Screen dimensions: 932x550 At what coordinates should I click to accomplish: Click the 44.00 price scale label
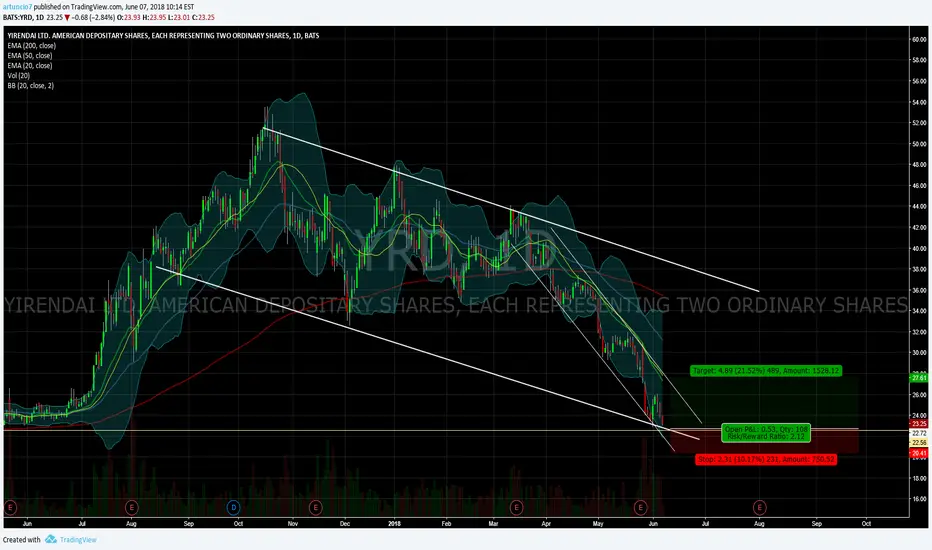click(x=919, y=206)
